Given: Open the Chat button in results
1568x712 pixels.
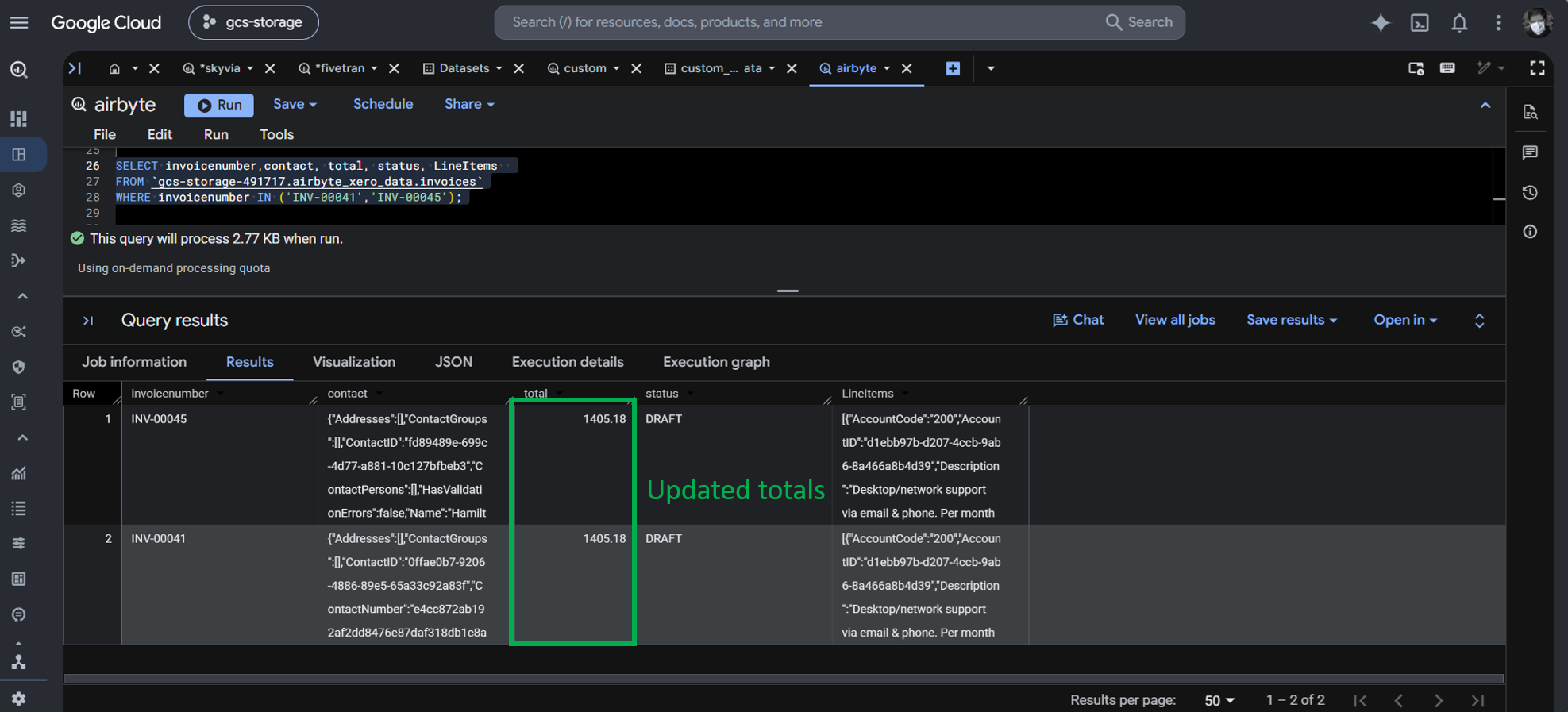Looking at the screenshot, I should 1078,320.
